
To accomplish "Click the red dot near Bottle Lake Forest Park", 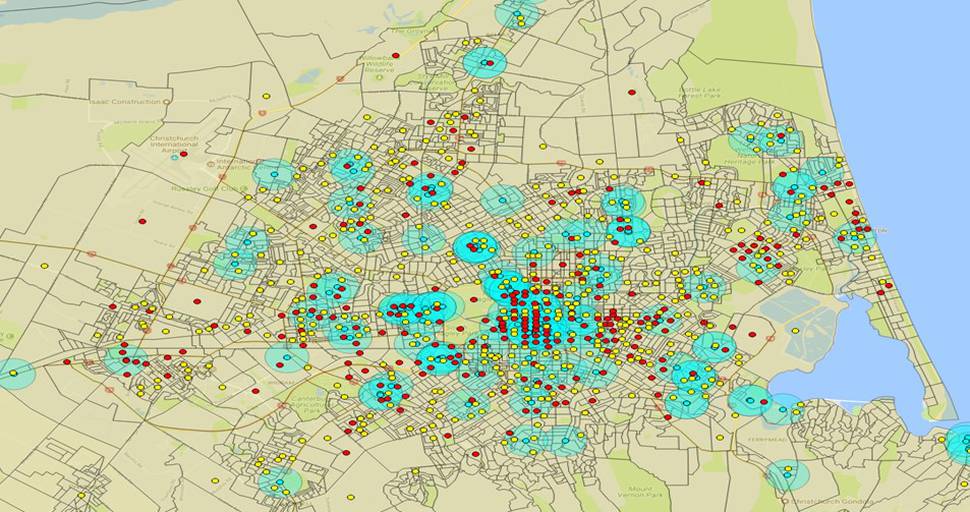I will pyautogui.click(x=632, y=92).
